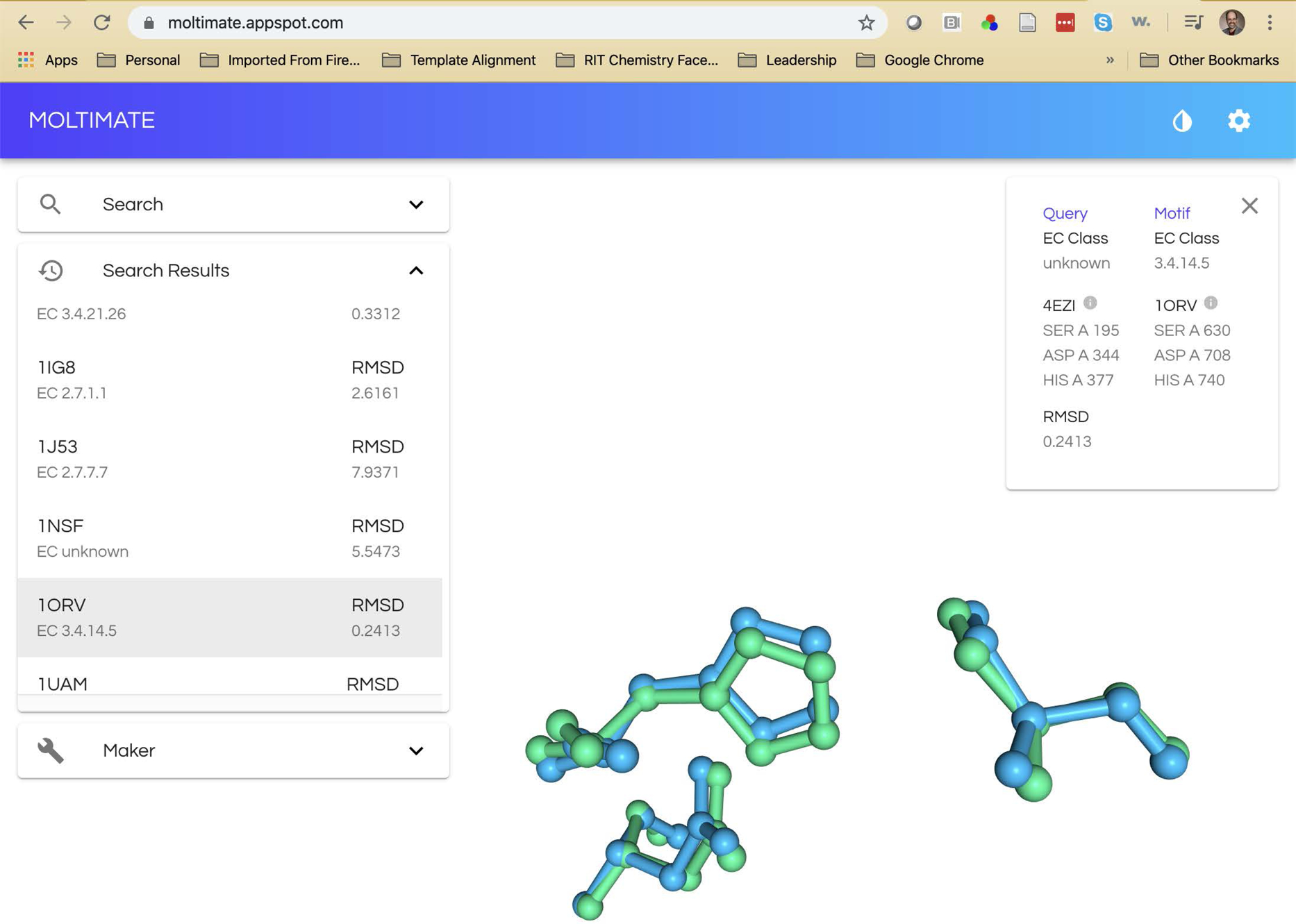
Task: Click the motif EC Class 3.4.14.5
Action: pos(1181,263)
